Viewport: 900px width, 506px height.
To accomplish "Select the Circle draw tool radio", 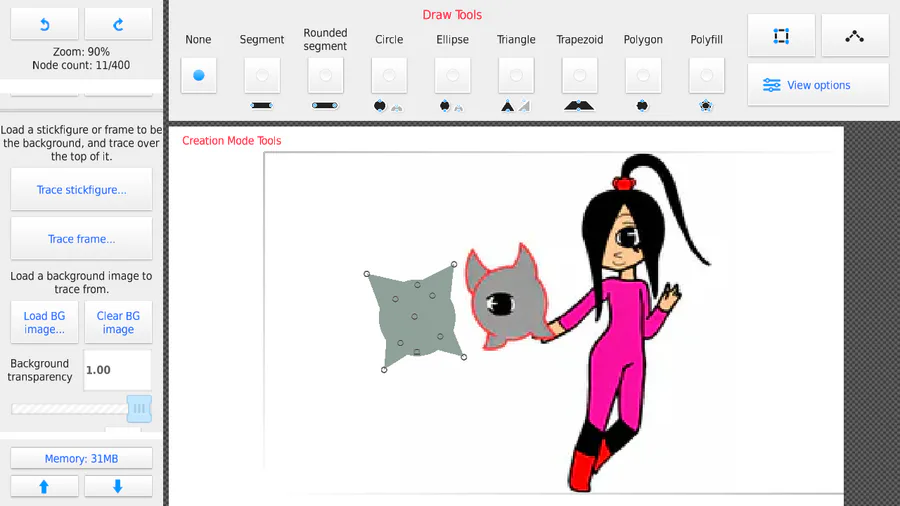I will [389, 75].
